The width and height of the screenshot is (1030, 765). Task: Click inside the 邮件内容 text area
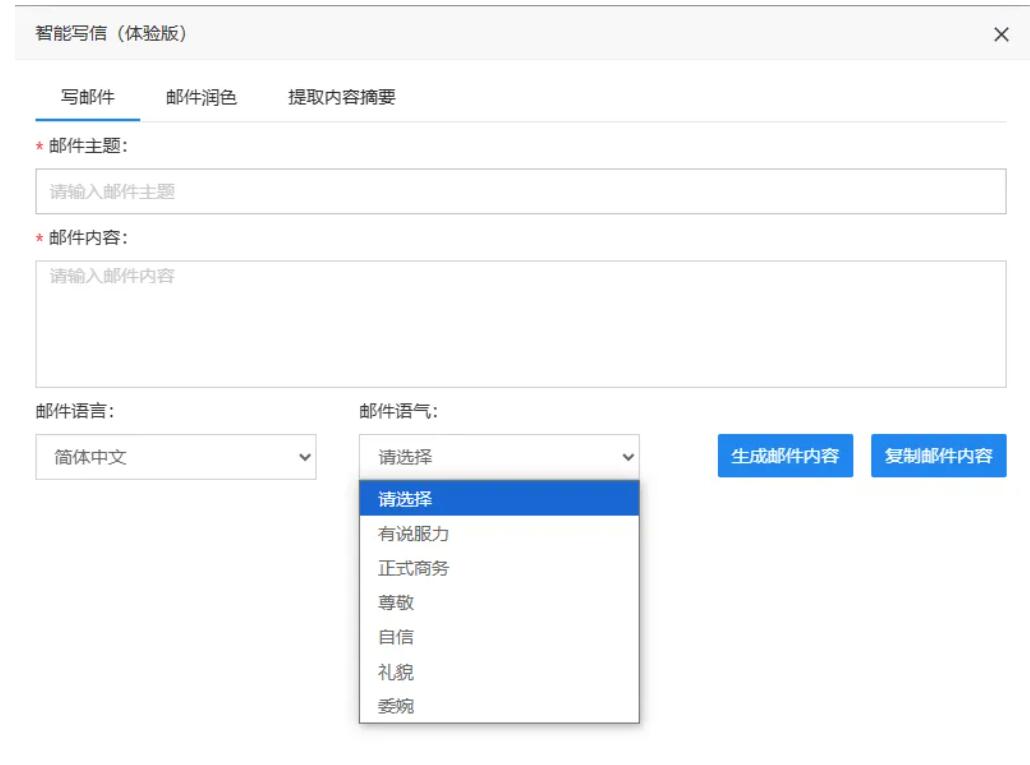click(520, 323)
